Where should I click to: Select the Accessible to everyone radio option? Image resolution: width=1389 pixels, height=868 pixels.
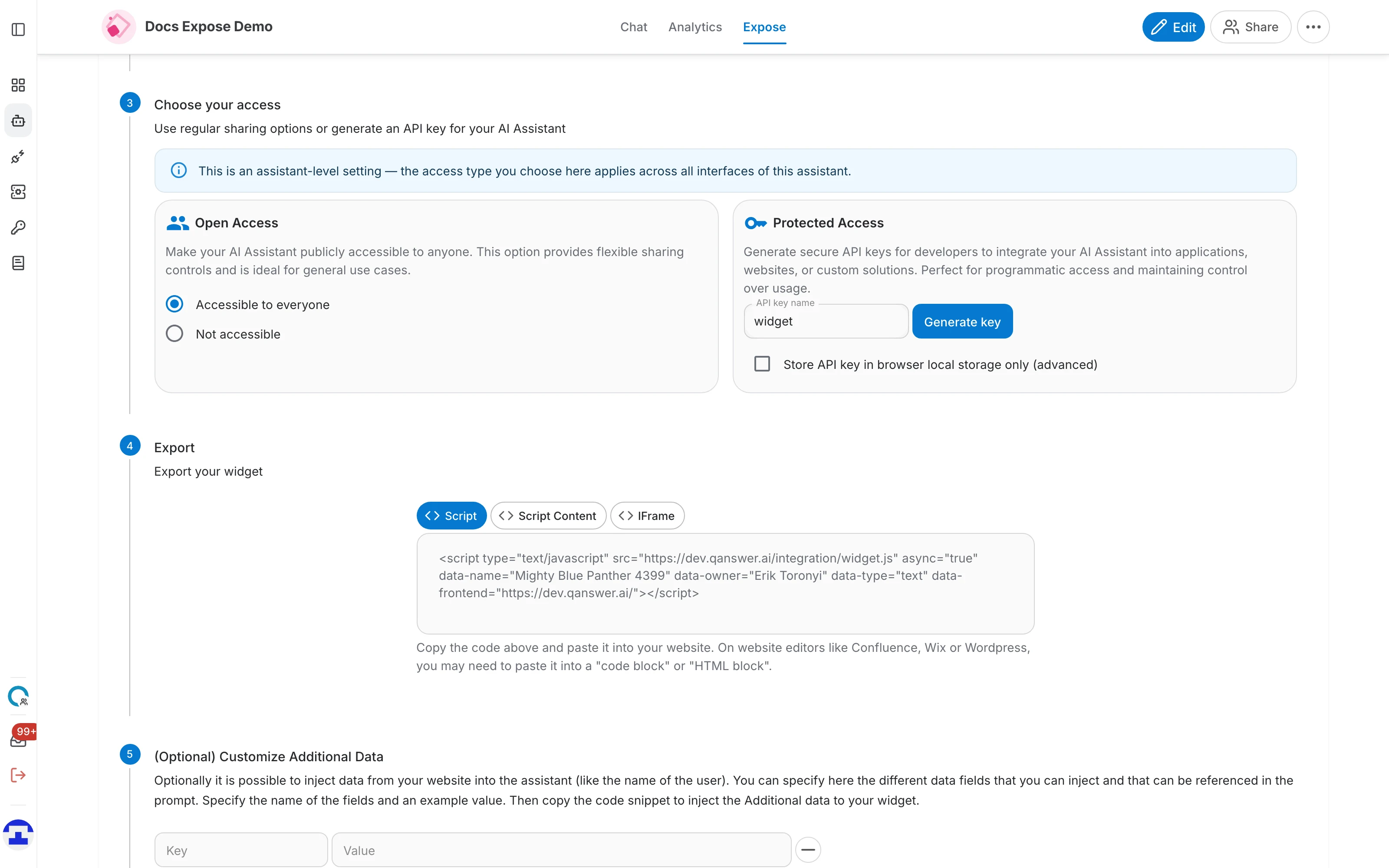(174, 304)
